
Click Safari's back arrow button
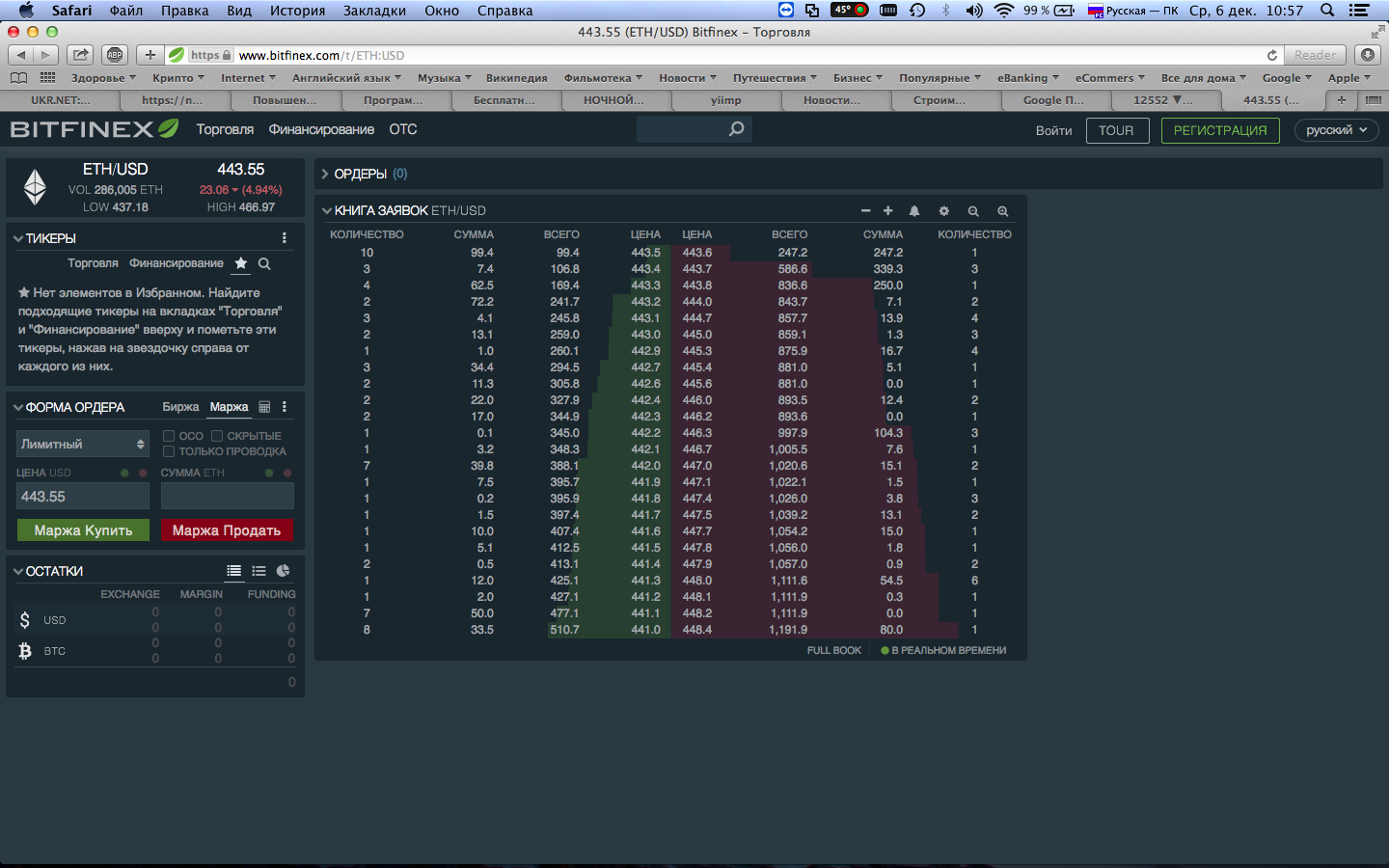coord(21,55)
